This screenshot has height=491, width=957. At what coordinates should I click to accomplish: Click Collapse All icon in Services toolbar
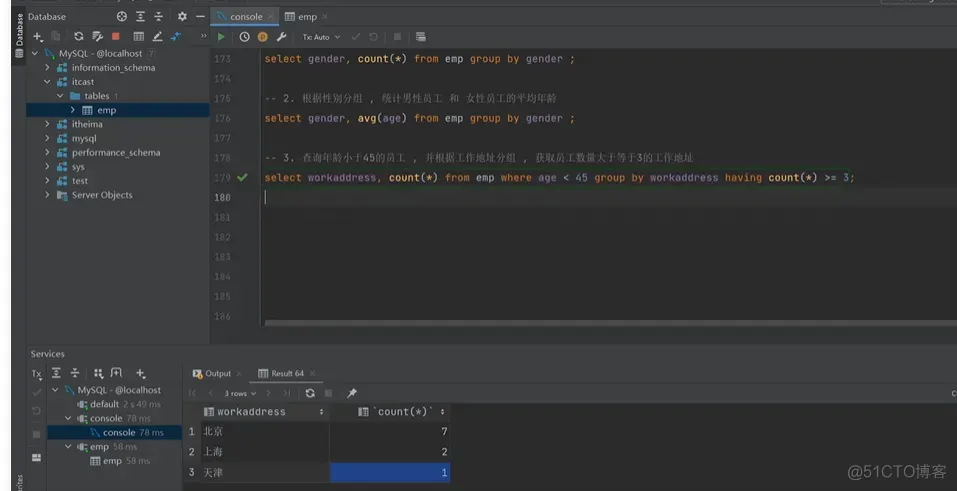tap(74, 373)
